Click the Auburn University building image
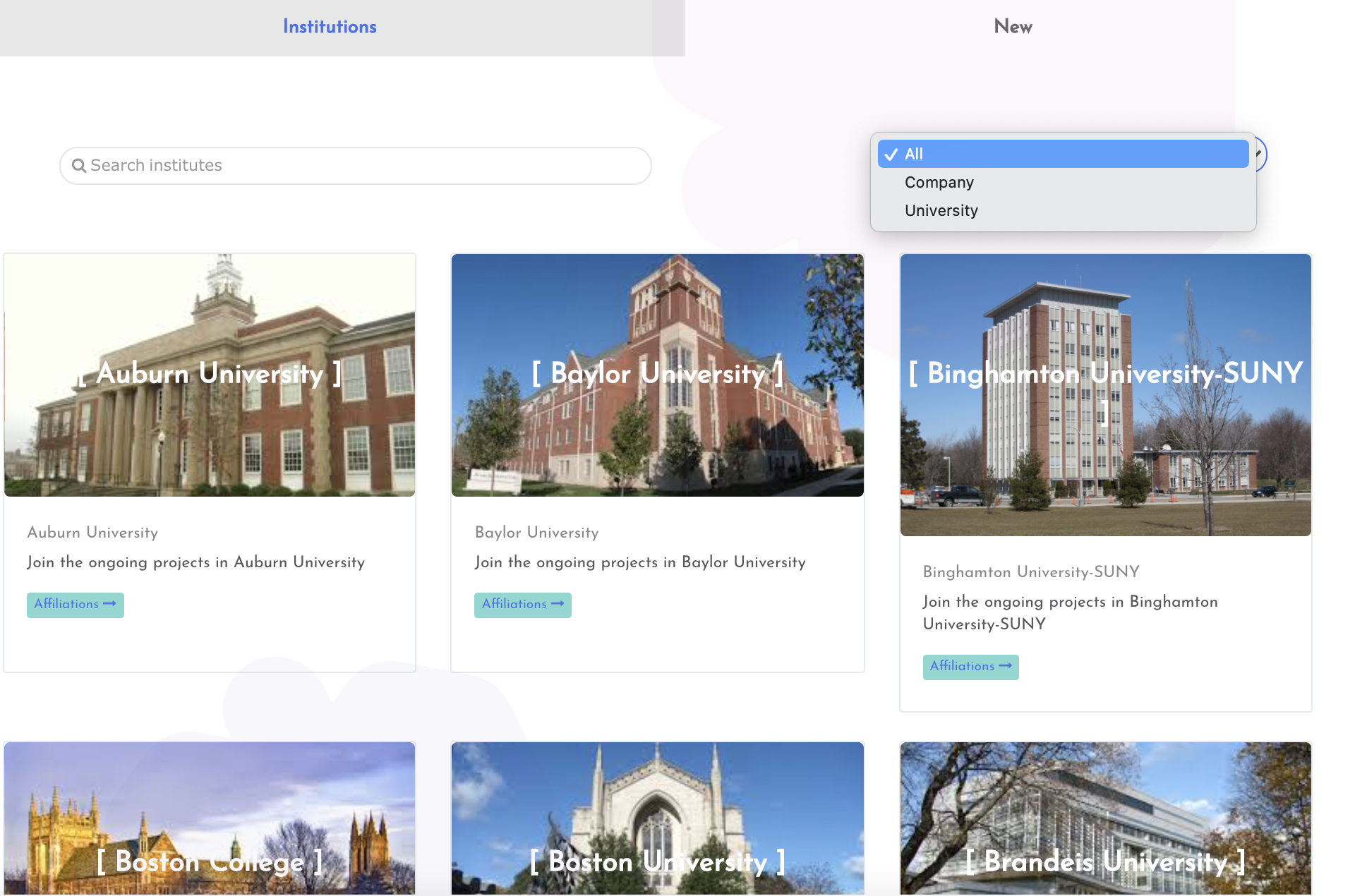The image size is (1355, 896). pyautogui.click(x=210, y=375)
